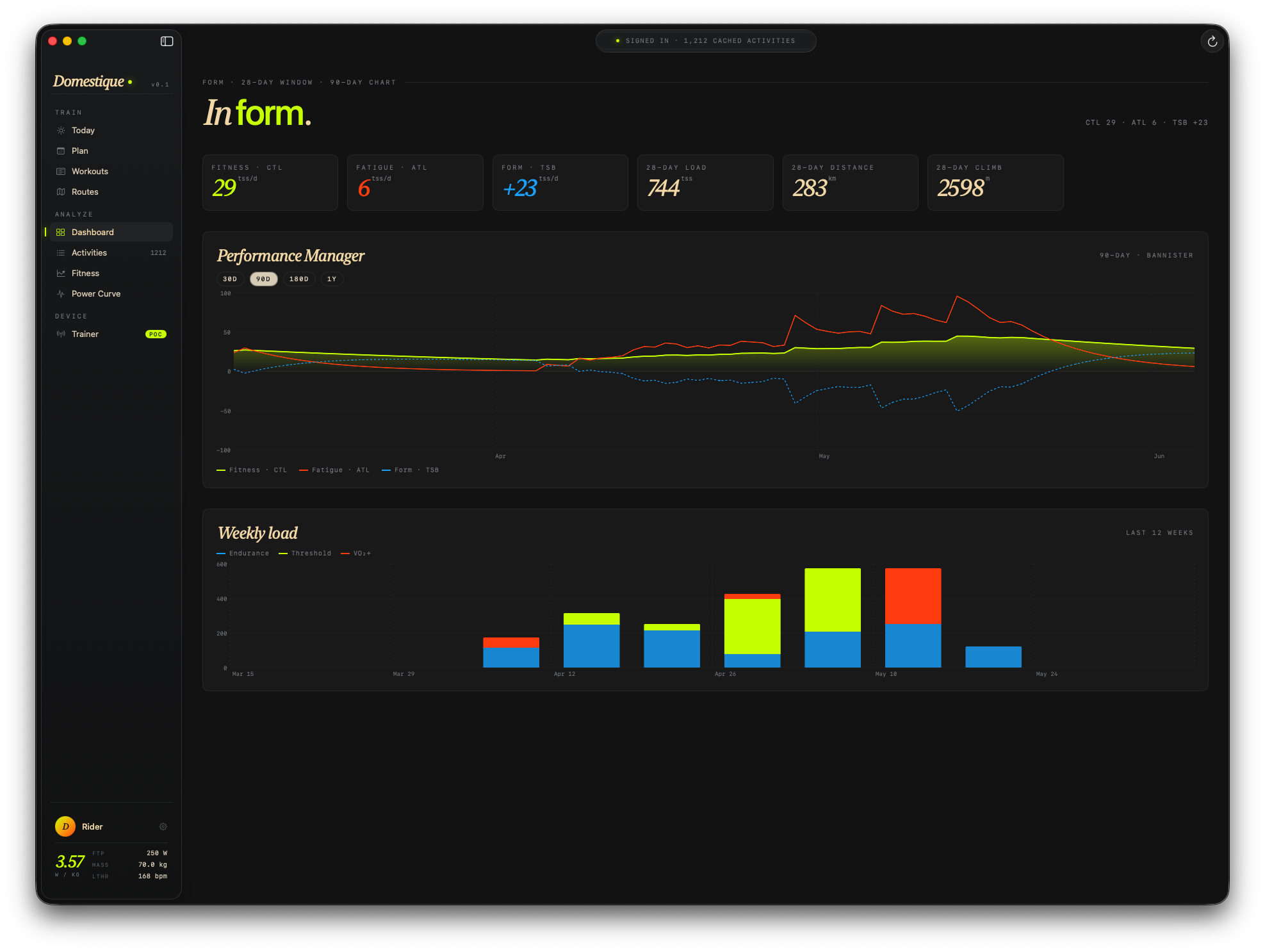Collapse the sidebar using the panel icon
1265x952 pixels.
click(x=167, y=41)
